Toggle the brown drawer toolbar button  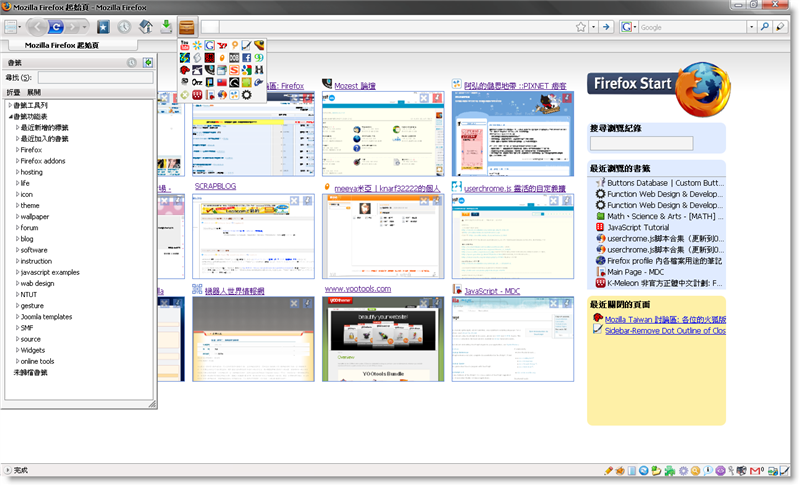point(187,27)
